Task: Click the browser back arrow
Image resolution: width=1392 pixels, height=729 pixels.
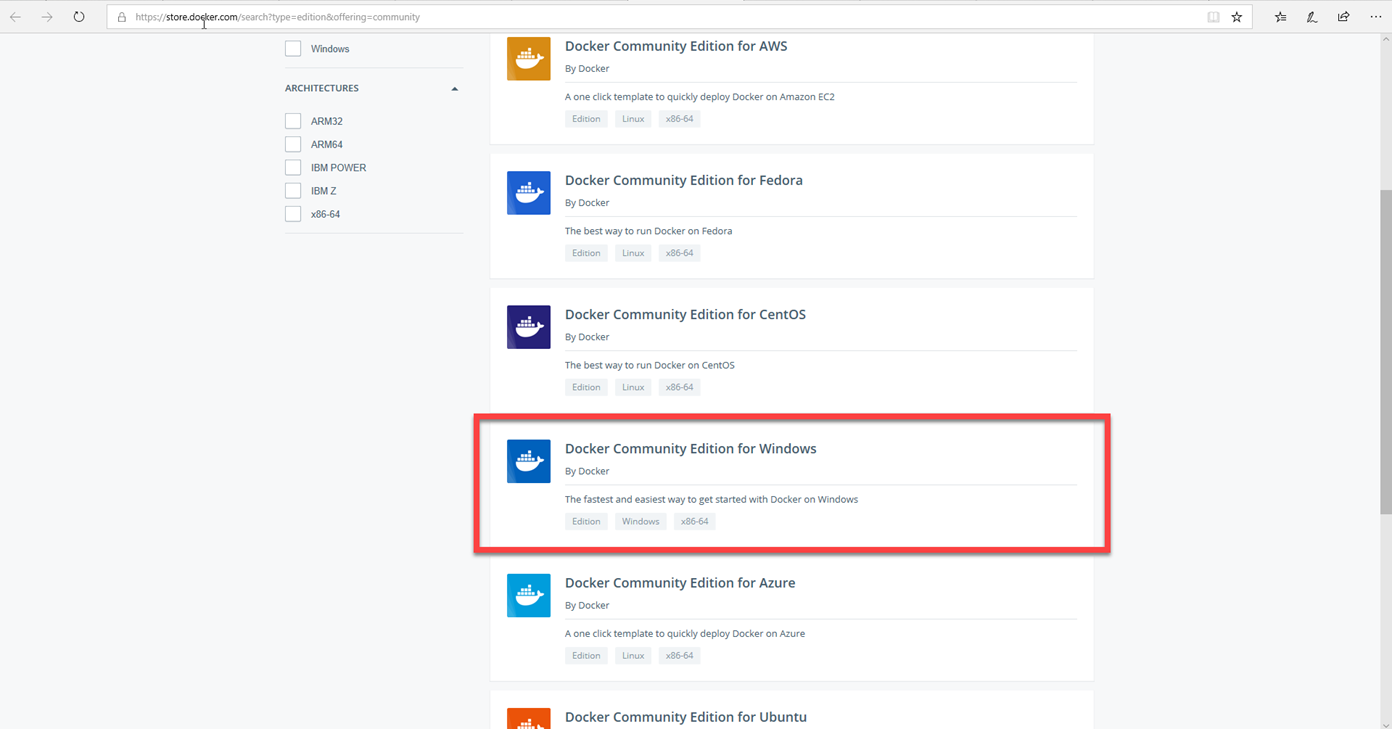Action: point(15,17)
